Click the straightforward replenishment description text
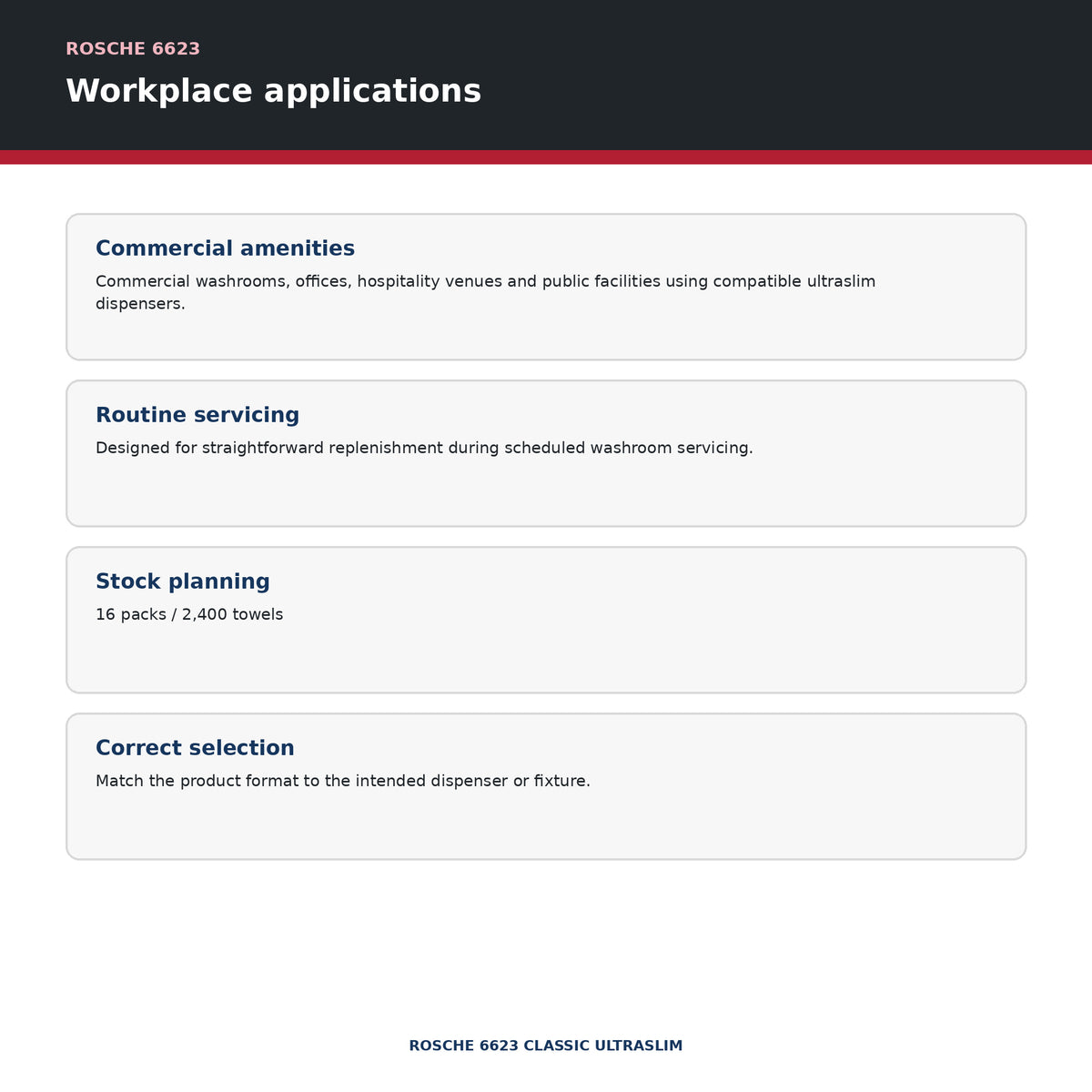Image resolution: width=1092 pixels, height=1092 pixels. coord(424,448)
